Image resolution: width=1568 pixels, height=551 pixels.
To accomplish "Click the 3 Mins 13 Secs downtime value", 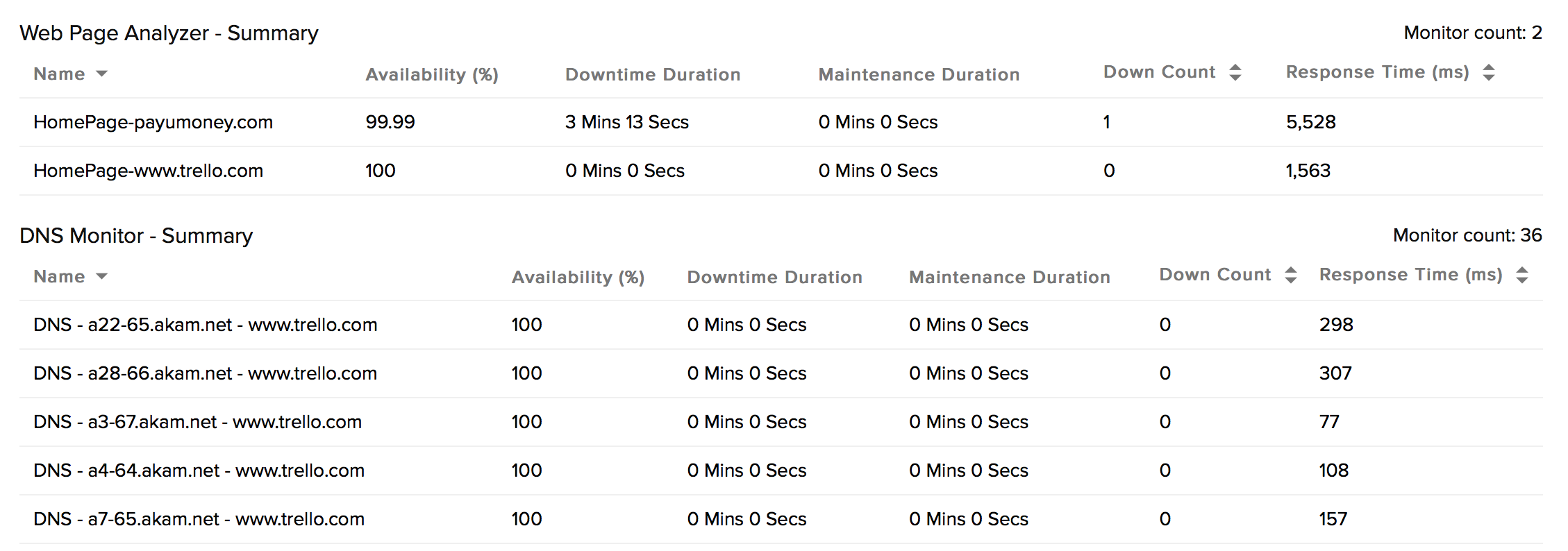I will (626, 122).
